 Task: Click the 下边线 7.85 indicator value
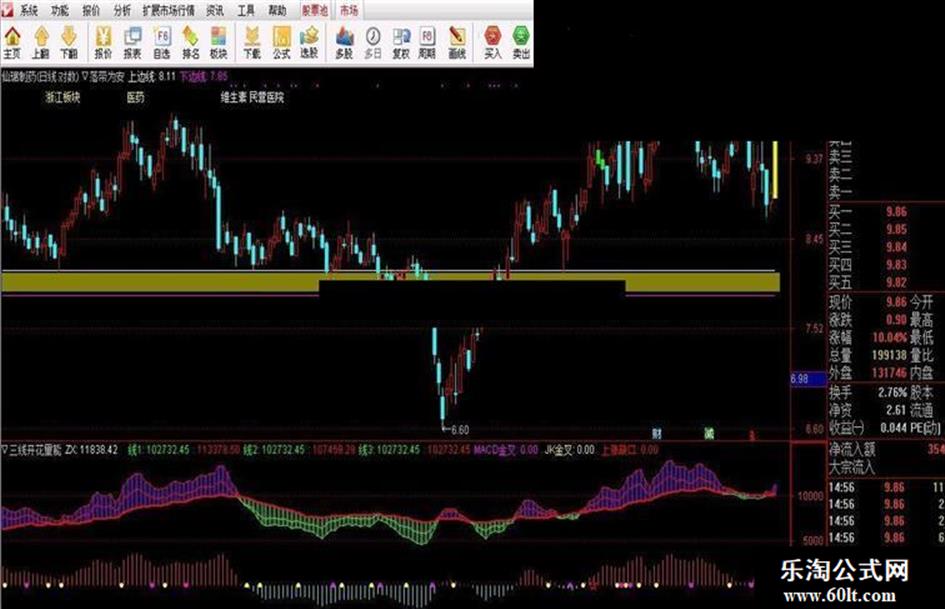[x=204, y=77]
